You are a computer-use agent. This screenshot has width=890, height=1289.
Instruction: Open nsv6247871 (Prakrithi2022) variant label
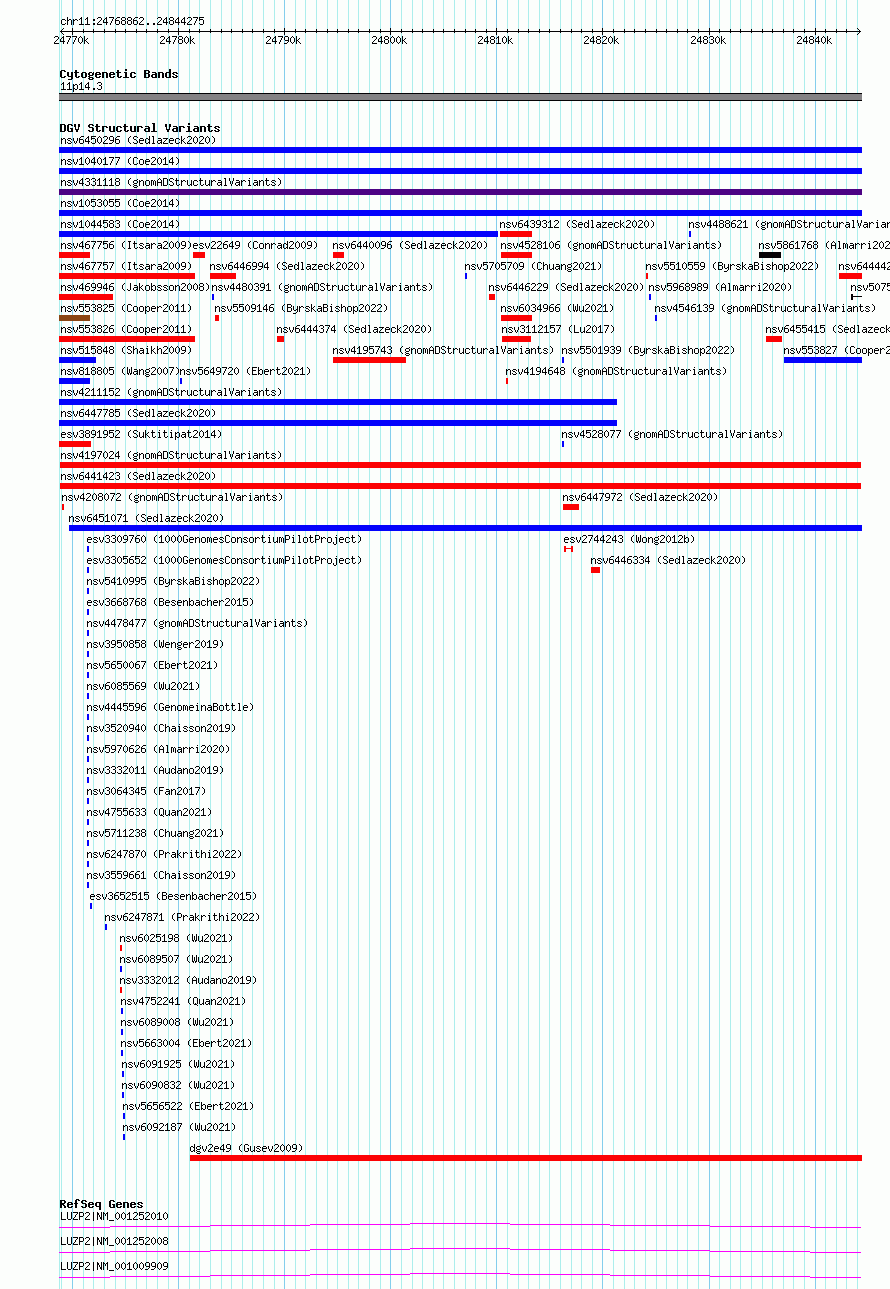[182, 917]
